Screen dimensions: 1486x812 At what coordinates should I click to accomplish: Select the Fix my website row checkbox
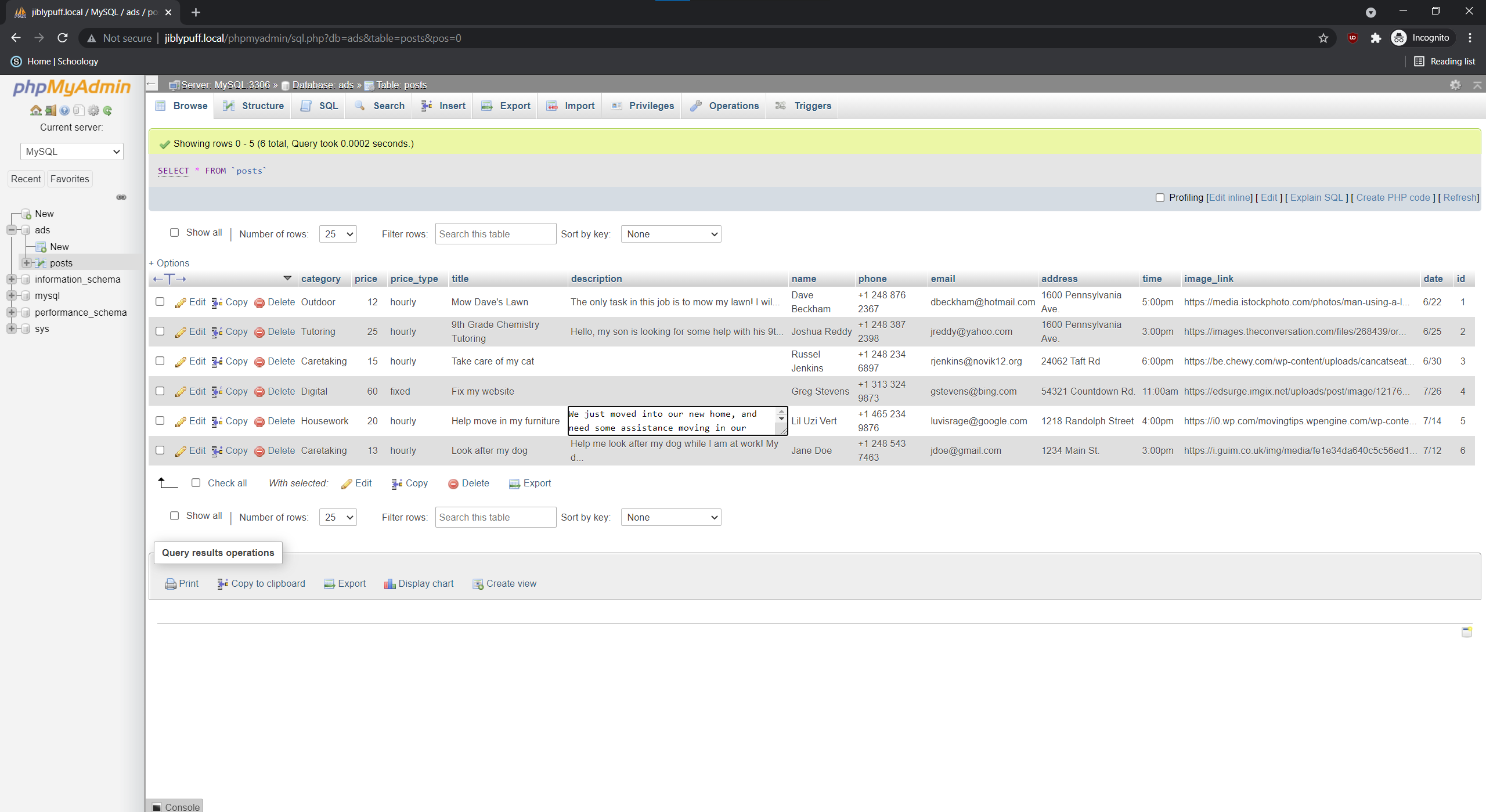tap(160, 391)
